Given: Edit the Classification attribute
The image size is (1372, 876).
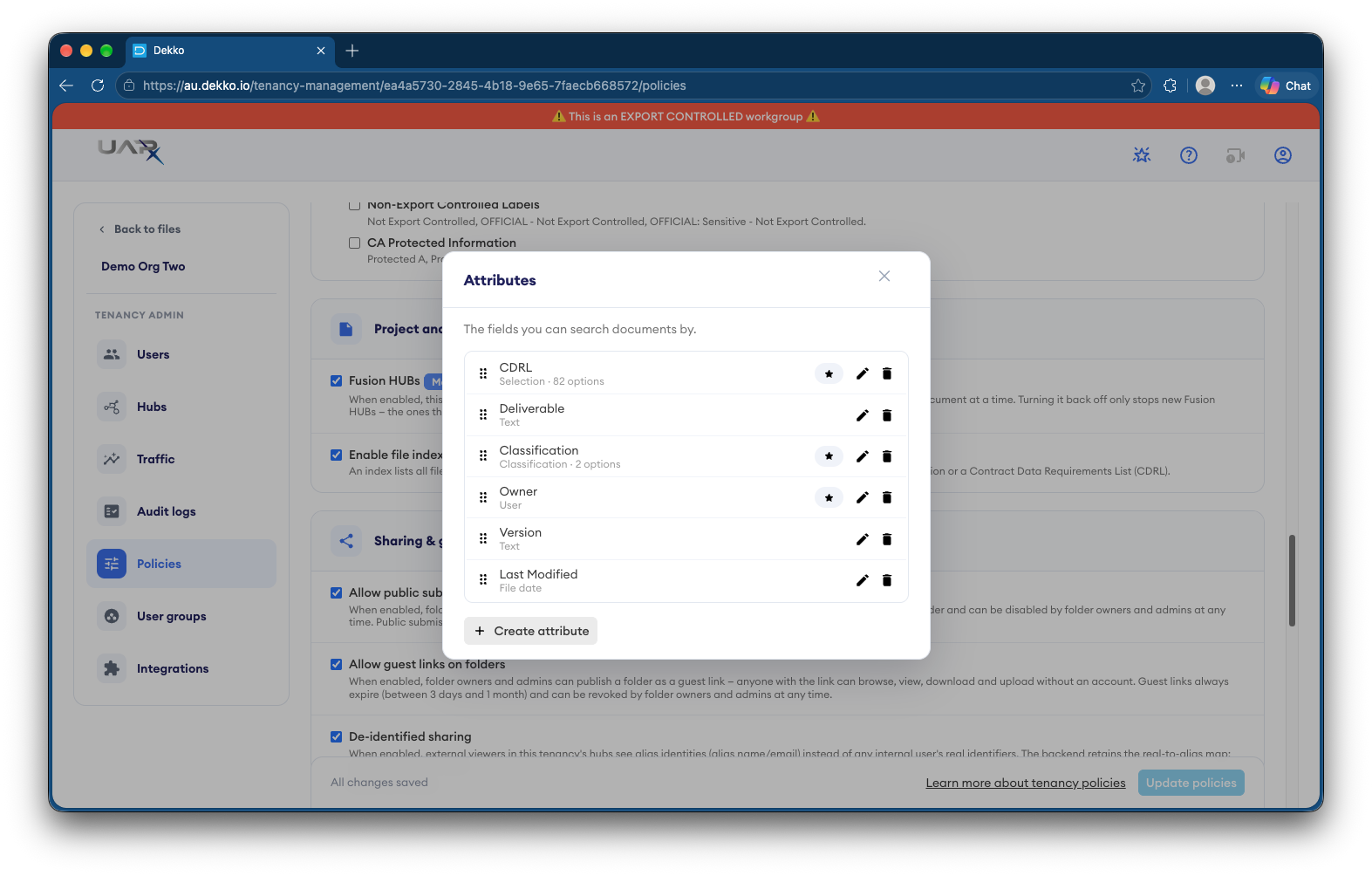Looking at the screenshot, I should [x=862, y=456].
